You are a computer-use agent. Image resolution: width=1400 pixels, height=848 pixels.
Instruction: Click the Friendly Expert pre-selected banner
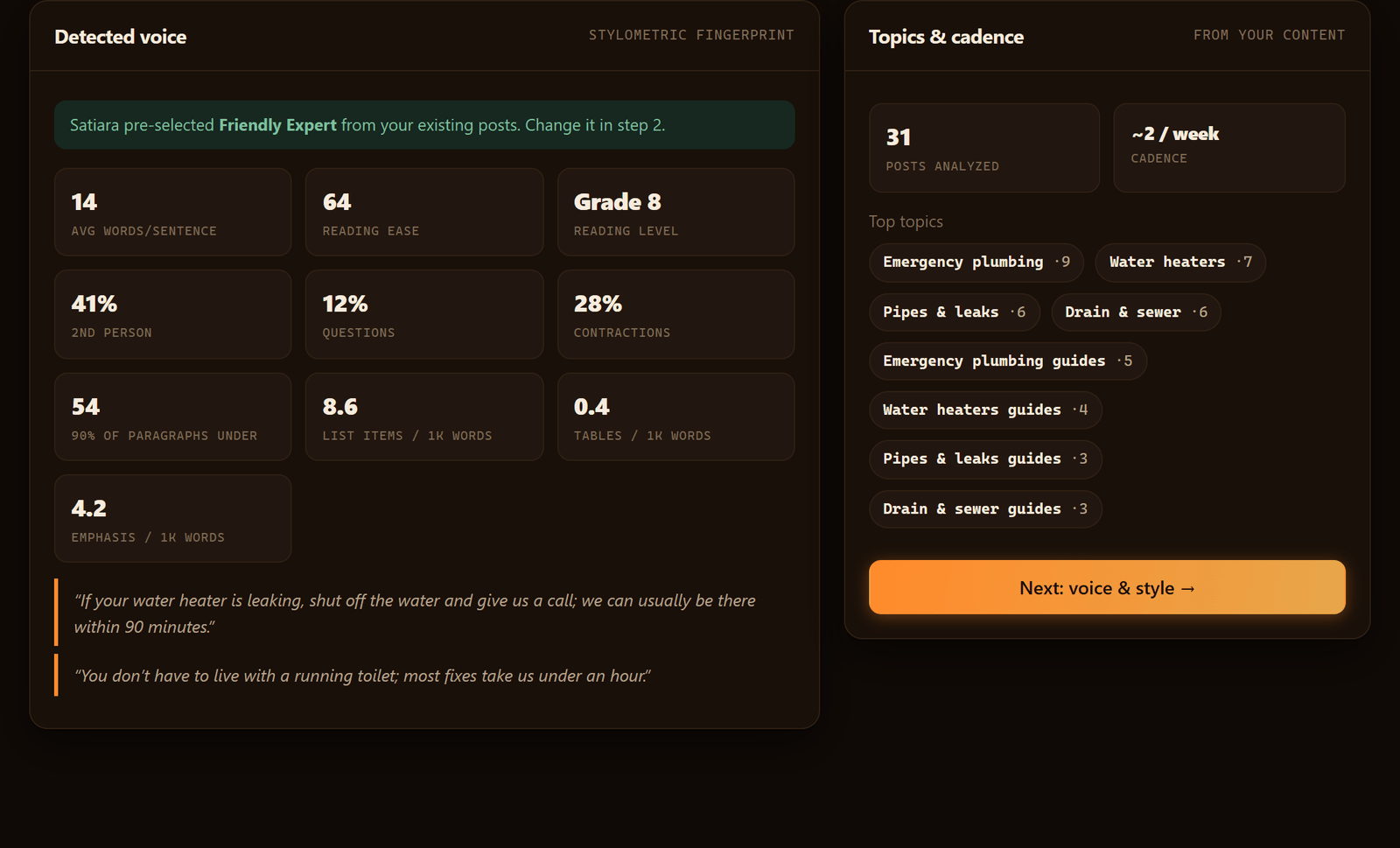point(424,125)
